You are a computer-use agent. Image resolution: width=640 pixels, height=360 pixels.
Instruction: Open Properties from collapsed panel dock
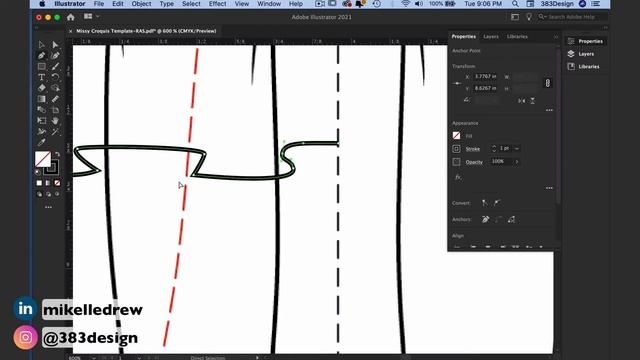[585, 41]
